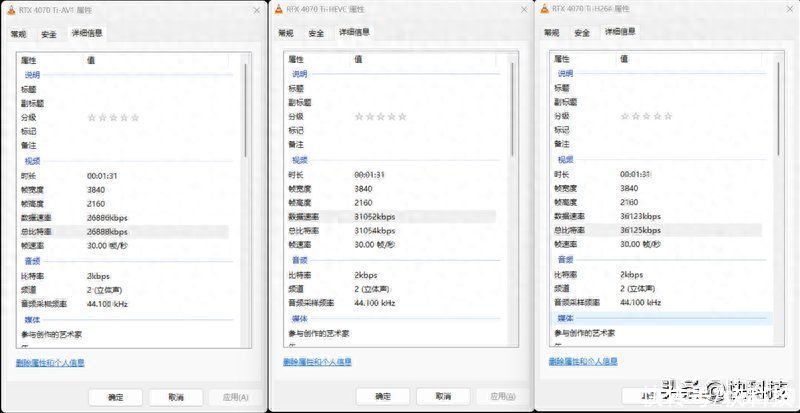This screenshot has height=413, width=800.
Task: Select the 26888kbps total bitrate value
Action: [107, 232]
